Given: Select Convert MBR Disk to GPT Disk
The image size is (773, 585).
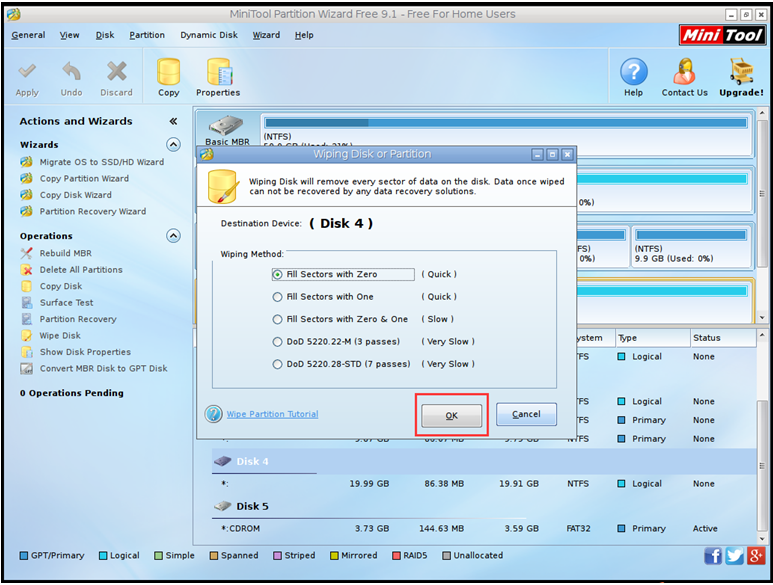Looking at the screenshot, I should pos(103,368).
